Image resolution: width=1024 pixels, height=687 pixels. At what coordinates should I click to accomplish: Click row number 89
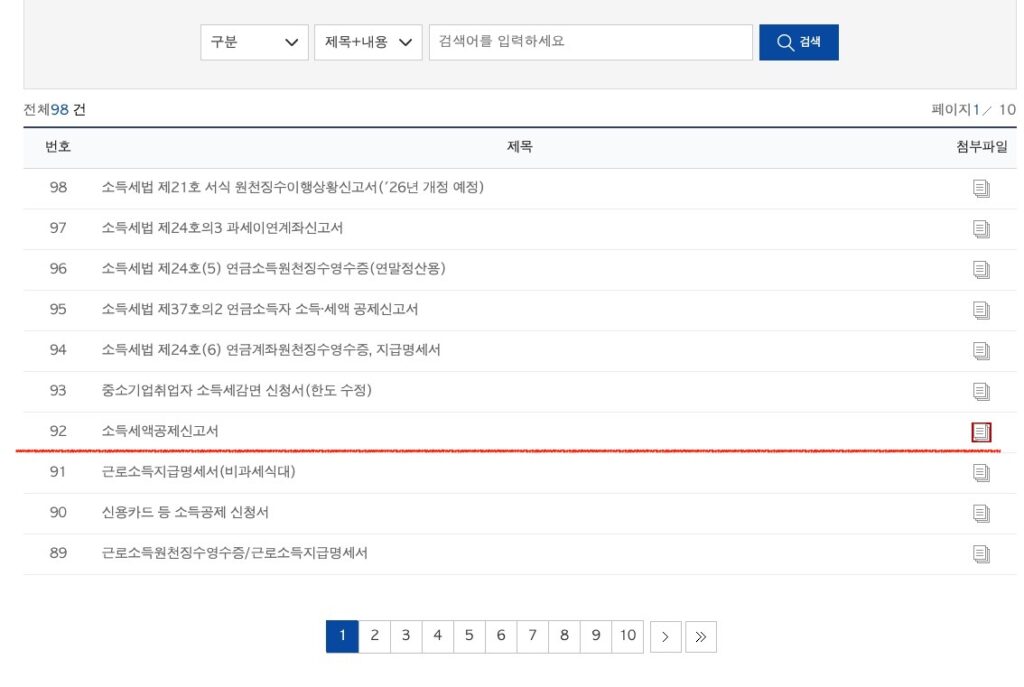tap(58, 553)
